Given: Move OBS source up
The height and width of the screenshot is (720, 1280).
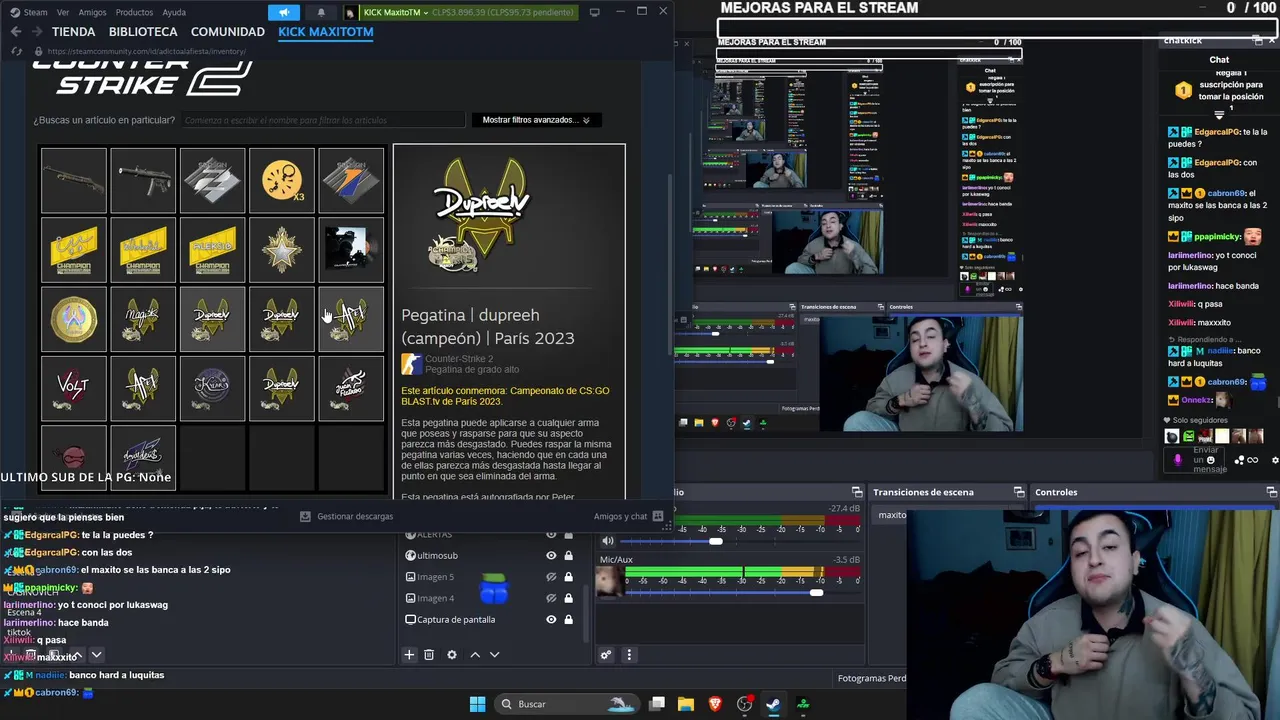Looking at the screenshot, I should (475, 654).
